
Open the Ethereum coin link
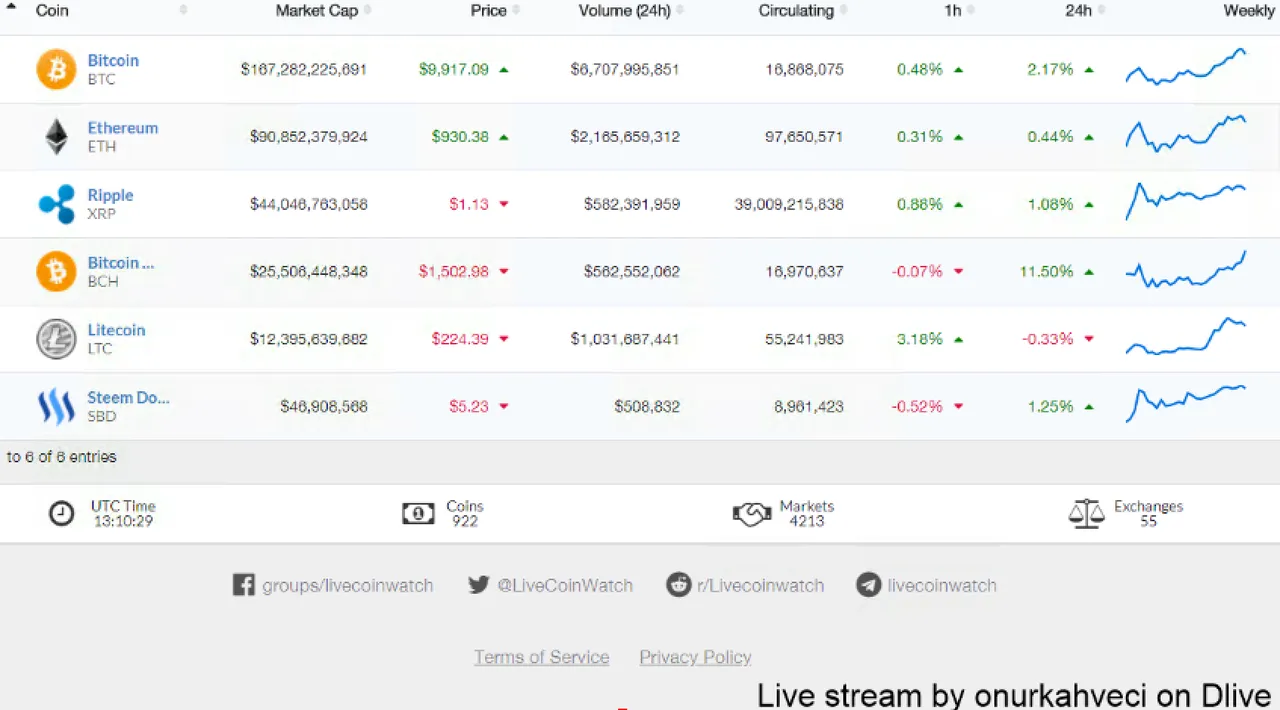[123, 128]
